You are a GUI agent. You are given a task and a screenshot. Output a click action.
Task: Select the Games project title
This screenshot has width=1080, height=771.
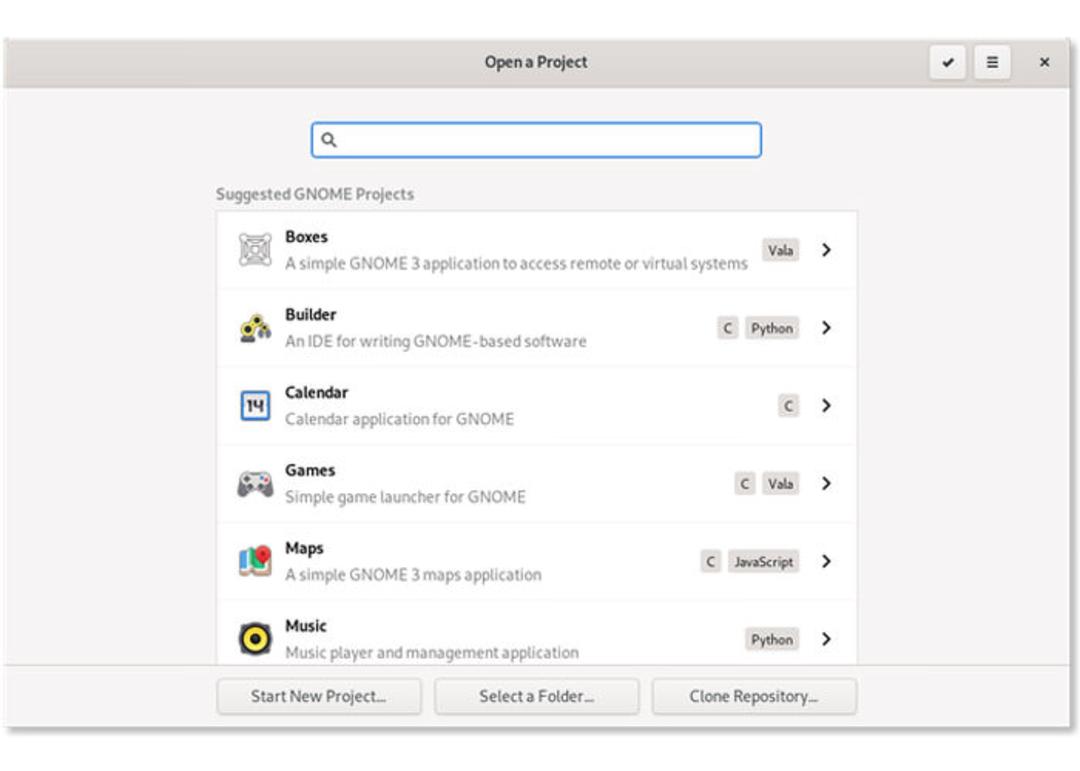click(310, 471)
